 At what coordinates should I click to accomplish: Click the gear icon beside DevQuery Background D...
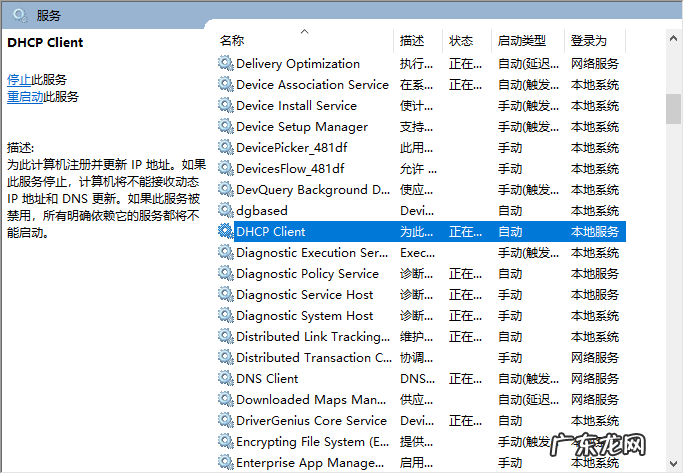[x=226, y=189]
